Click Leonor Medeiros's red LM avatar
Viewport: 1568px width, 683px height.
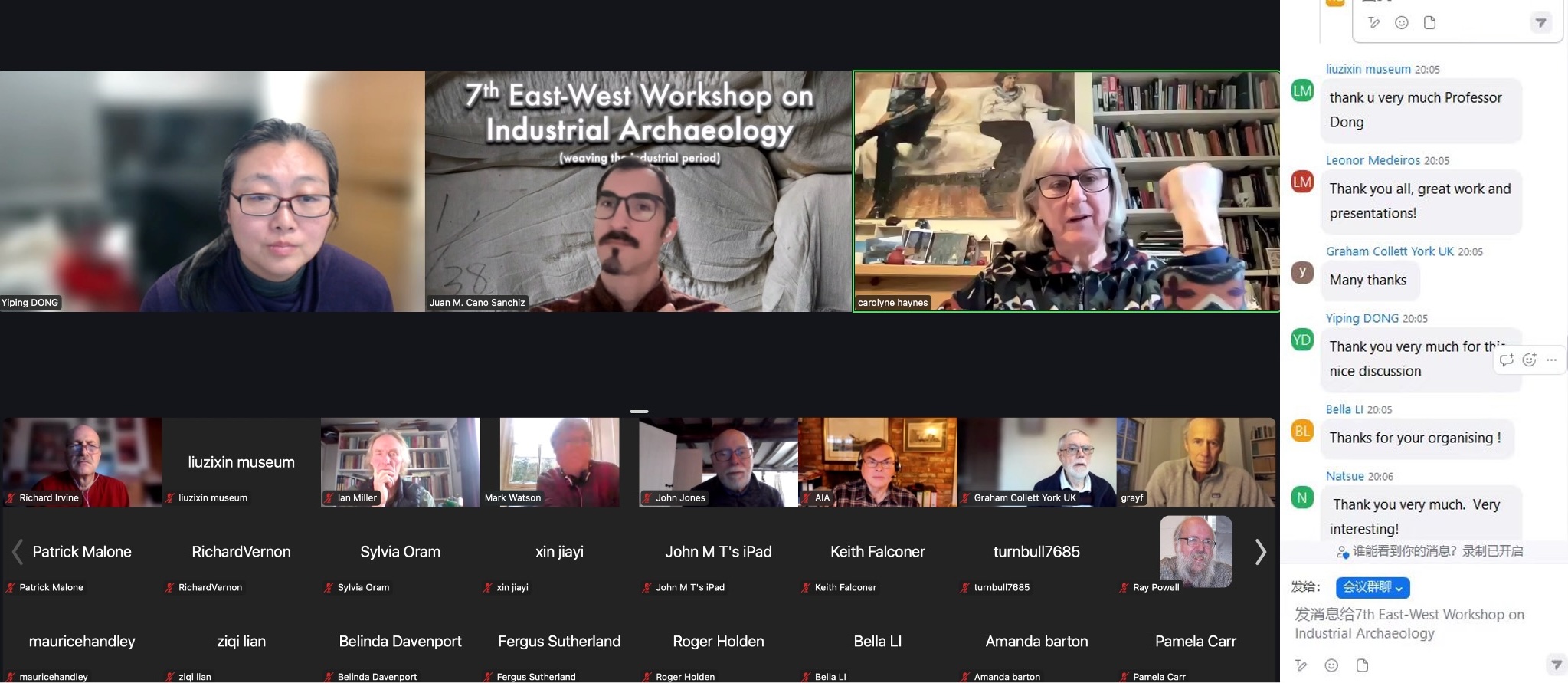pos(1302,182)
